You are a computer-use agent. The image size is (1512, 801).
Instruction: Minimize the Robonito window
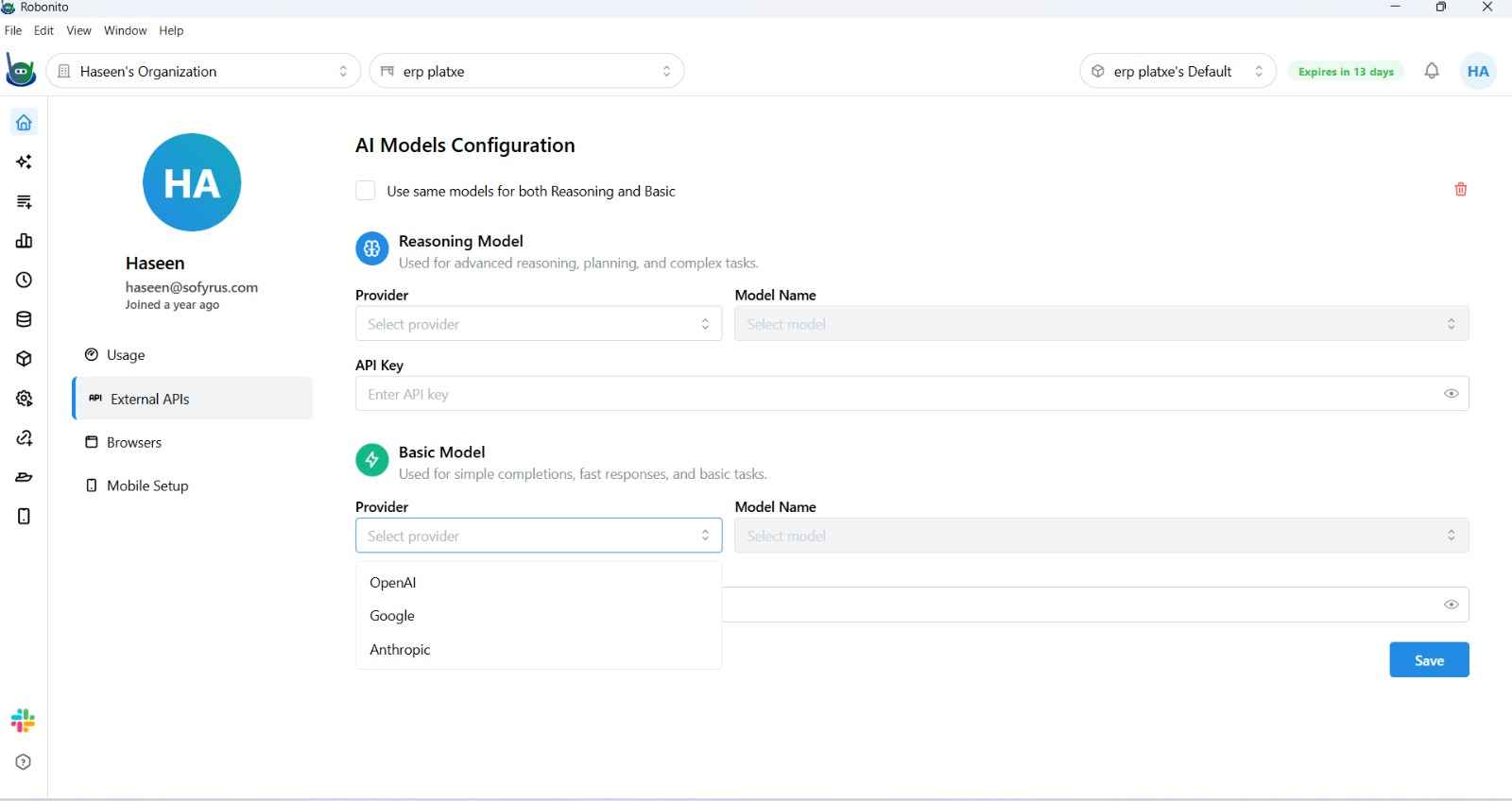pyautogui.click(x=1396, y=8)
